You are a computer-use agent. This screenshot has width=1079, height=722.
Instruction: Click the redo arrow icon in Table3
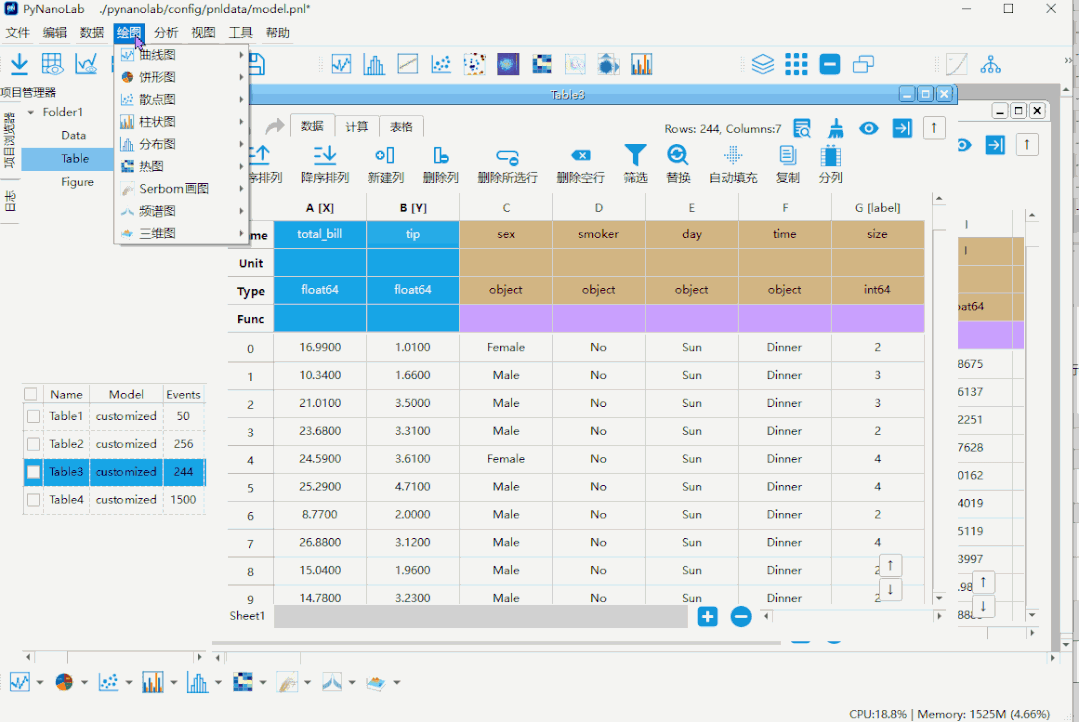[275, 126]
